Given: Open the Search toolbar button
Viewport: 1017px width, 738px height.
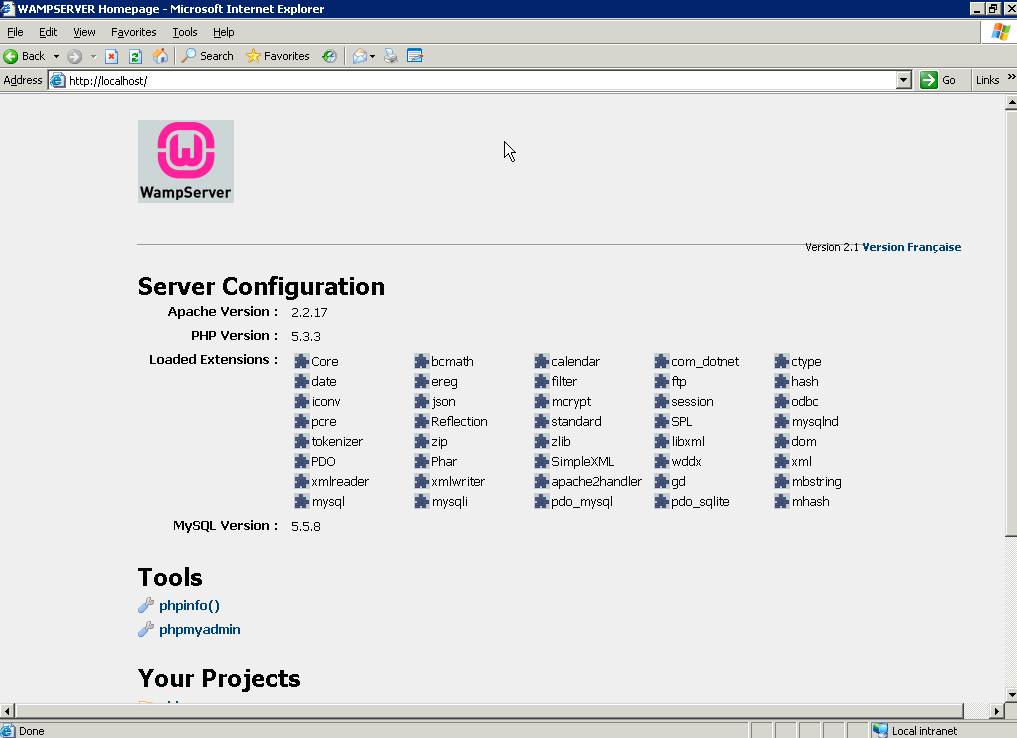Looking at the screenshot, I should [208, 56].
